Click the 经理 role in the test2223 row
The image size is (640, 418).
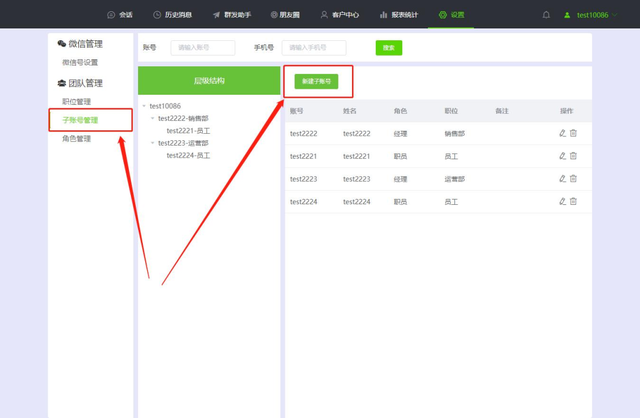pos(400,179)
